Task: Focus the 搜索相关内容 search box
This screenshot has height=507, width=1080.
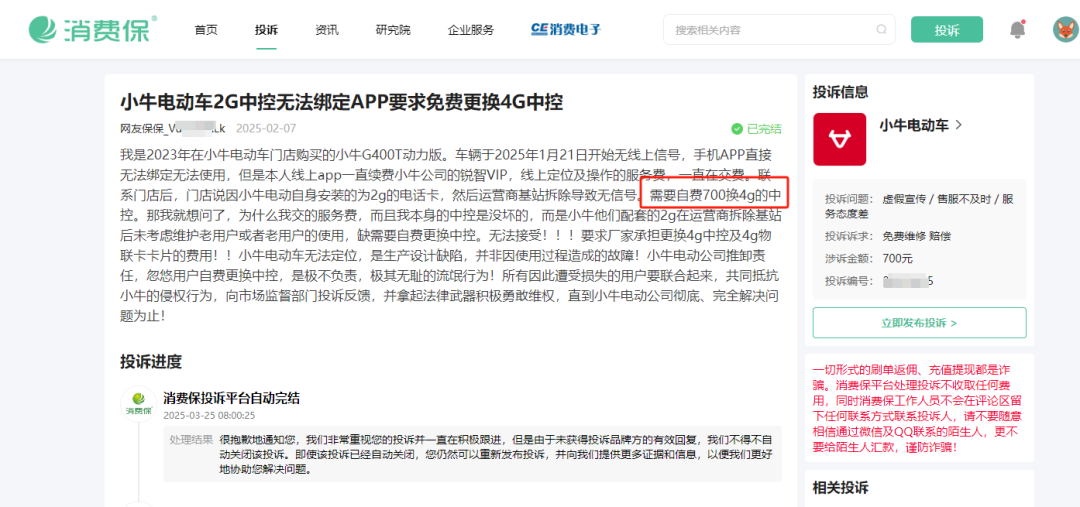Action: click(779, 30)
